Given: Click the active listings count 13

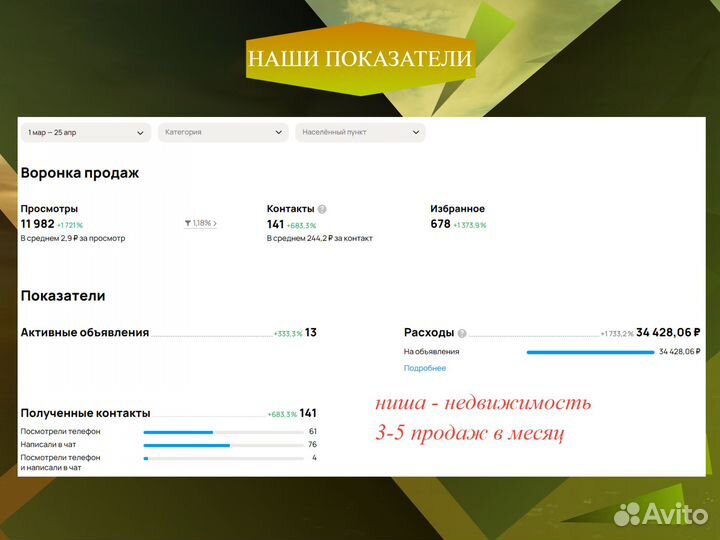Looking at the screenshot, I should [311, 332].
